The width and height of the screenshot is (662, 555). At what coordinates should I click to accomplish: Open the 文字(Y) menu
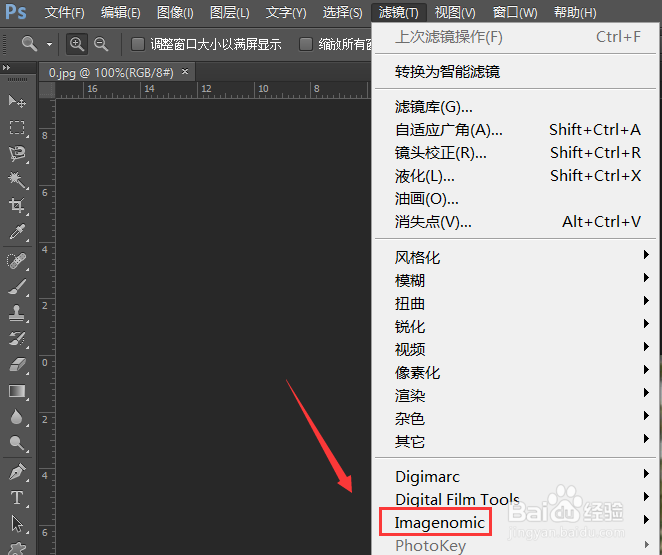(286, 13)
